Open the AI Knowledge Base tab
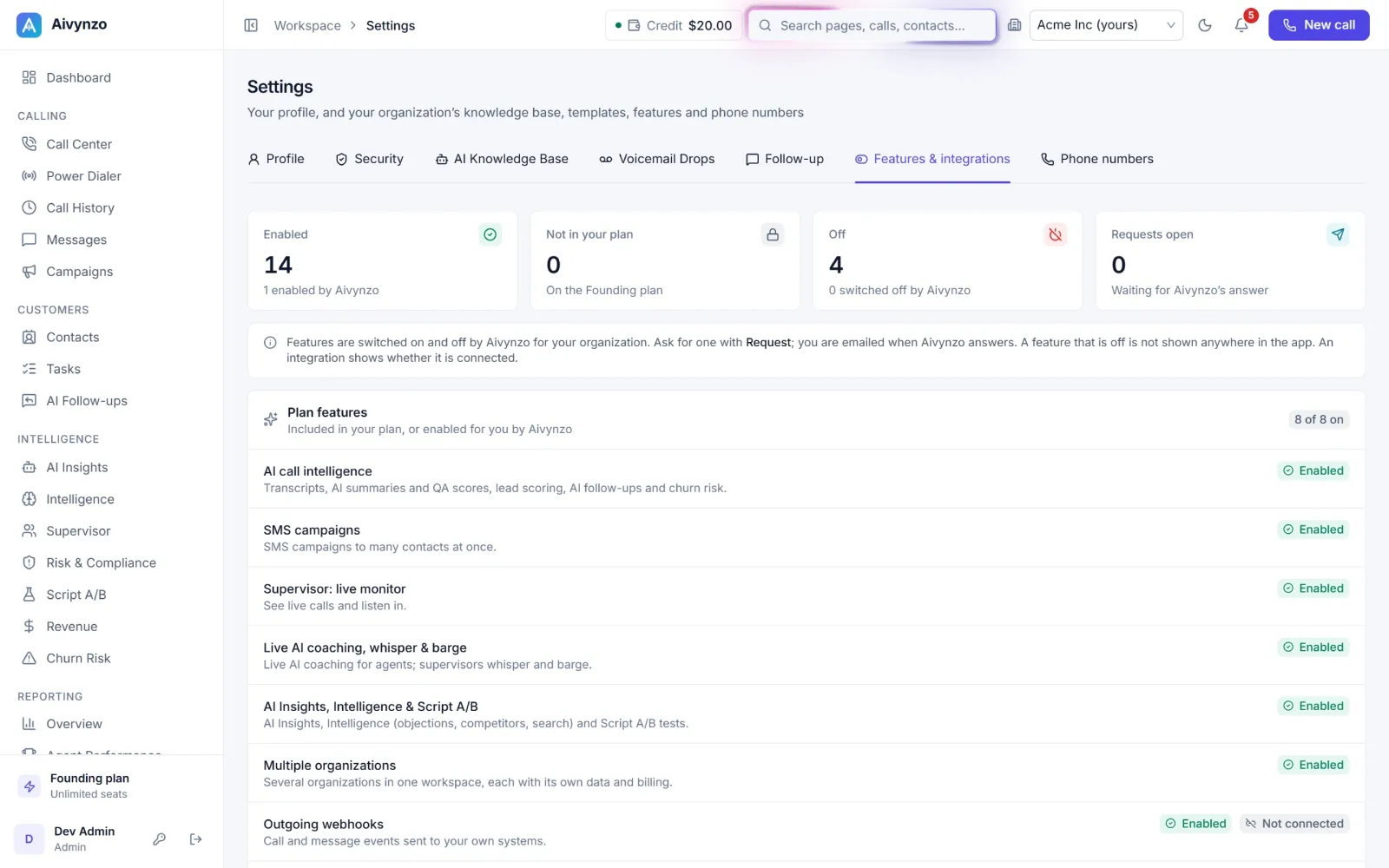1389x868 pixels. [x=502, y=159]
